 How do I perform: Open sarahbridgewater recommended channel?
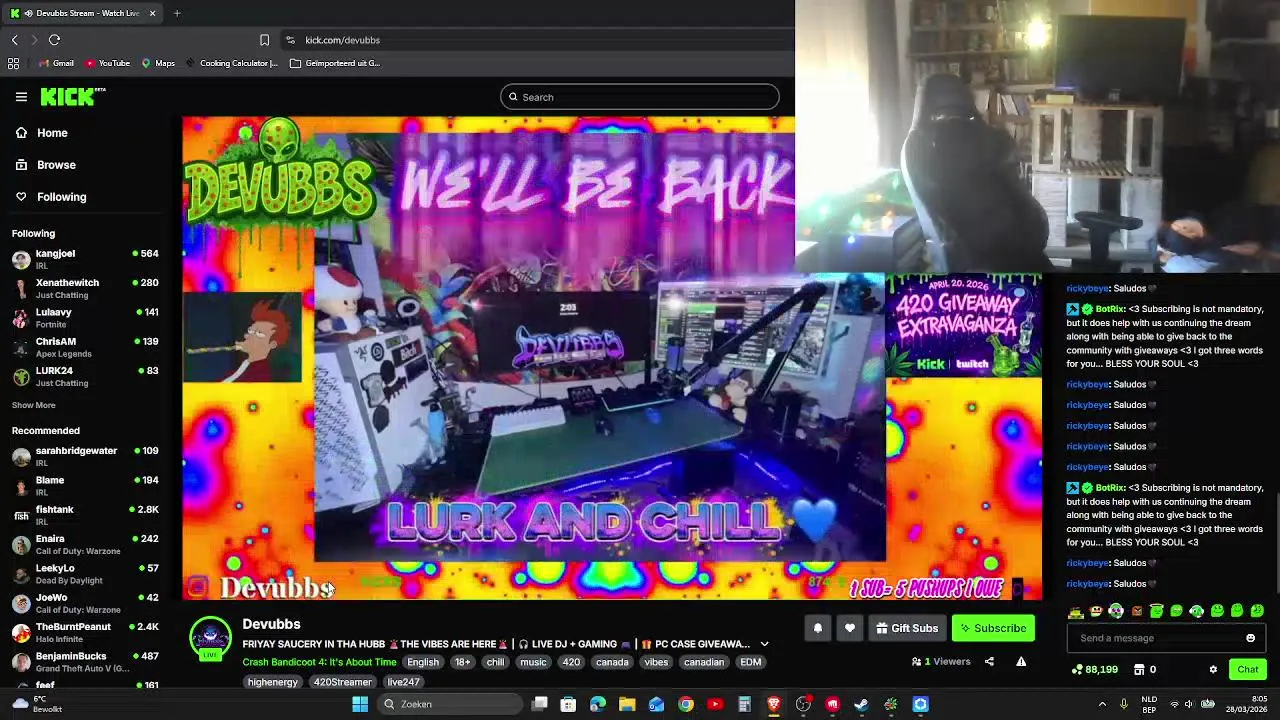86,456
